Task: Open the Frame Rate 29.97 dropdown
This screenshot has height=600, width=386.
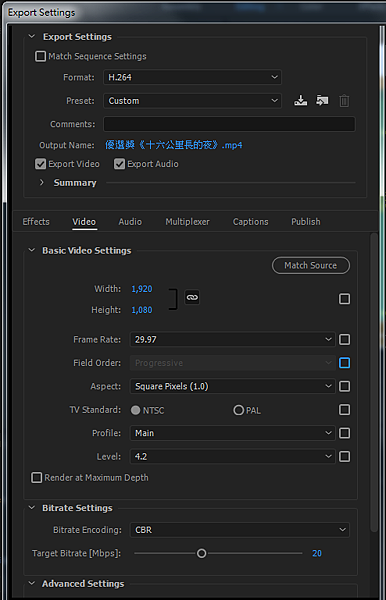Action: pyautogui.click(x=233, y=339)
